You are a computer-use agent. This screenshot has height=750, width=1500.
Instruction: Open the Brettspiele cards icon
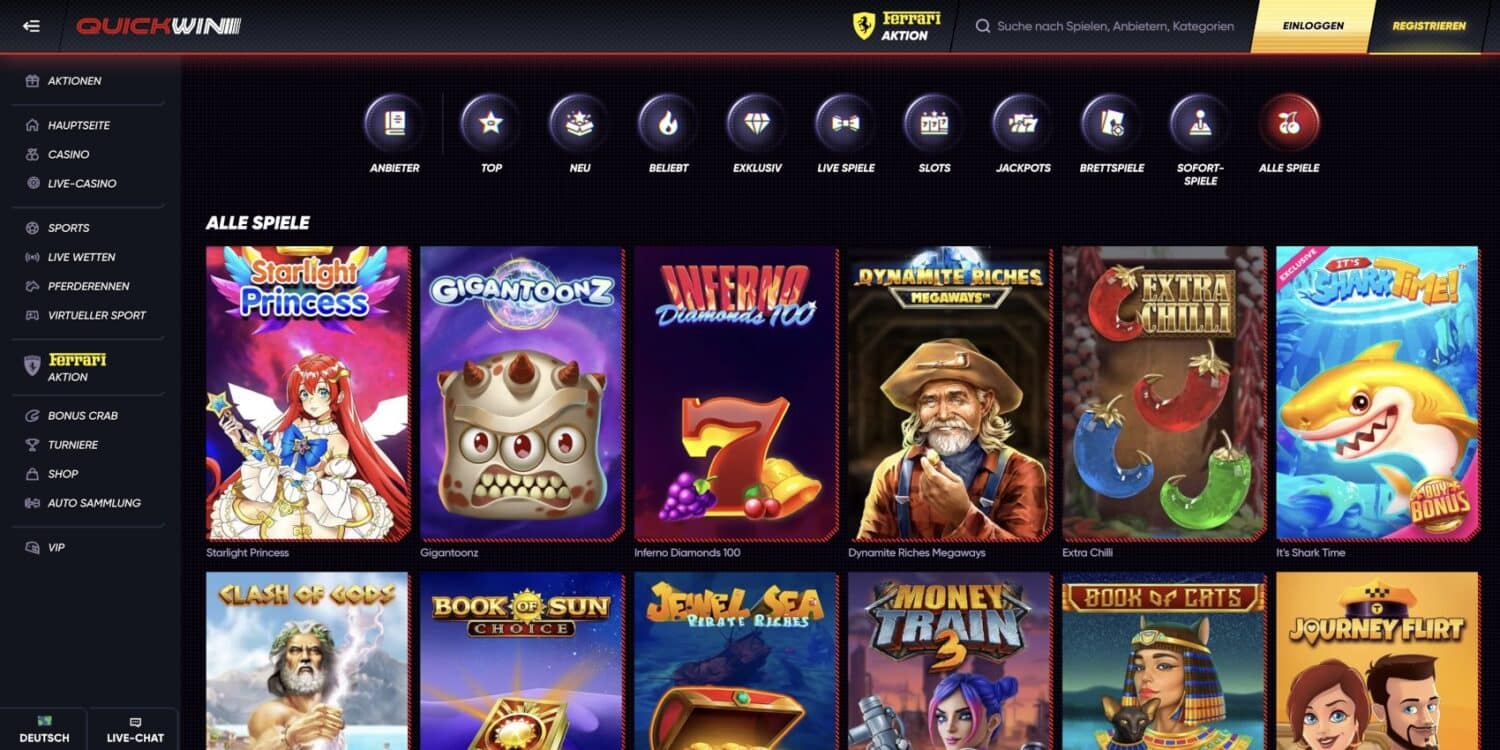[1112, 123]
